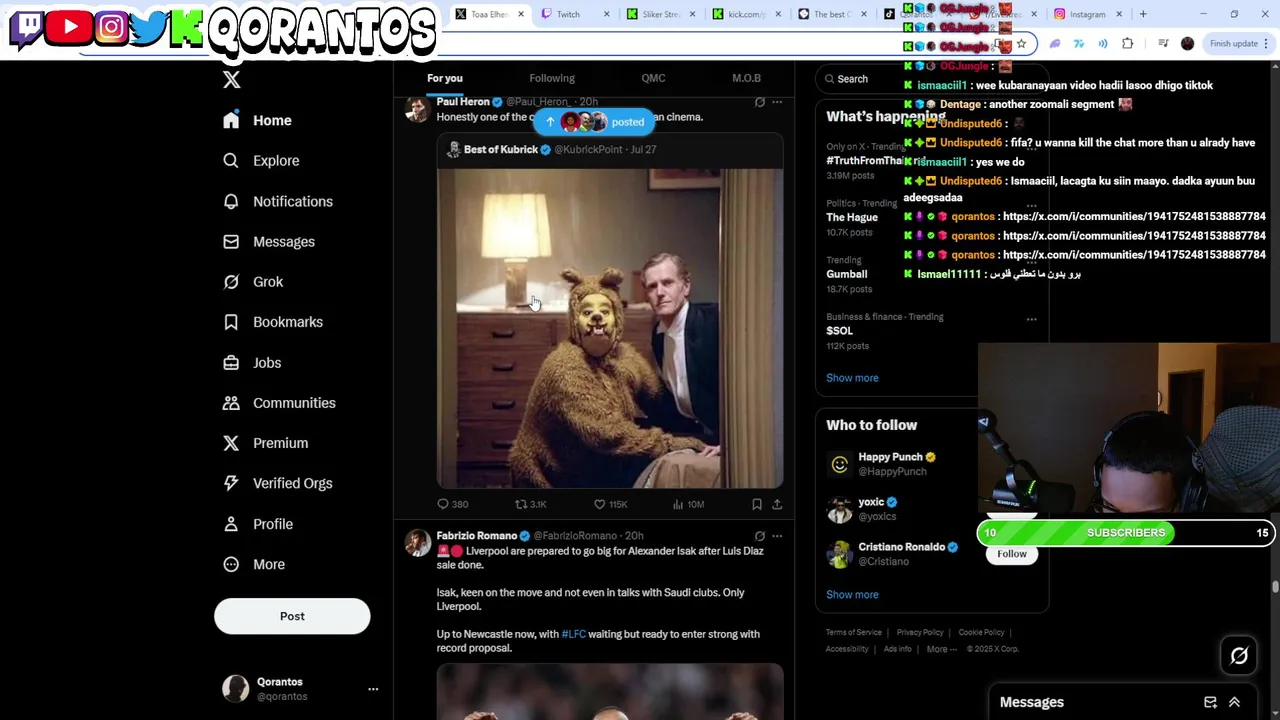This screenshot has width=1280, height=720.
Task: Bookmark the Paul Heron post
Action: click(x=757, y=504)
